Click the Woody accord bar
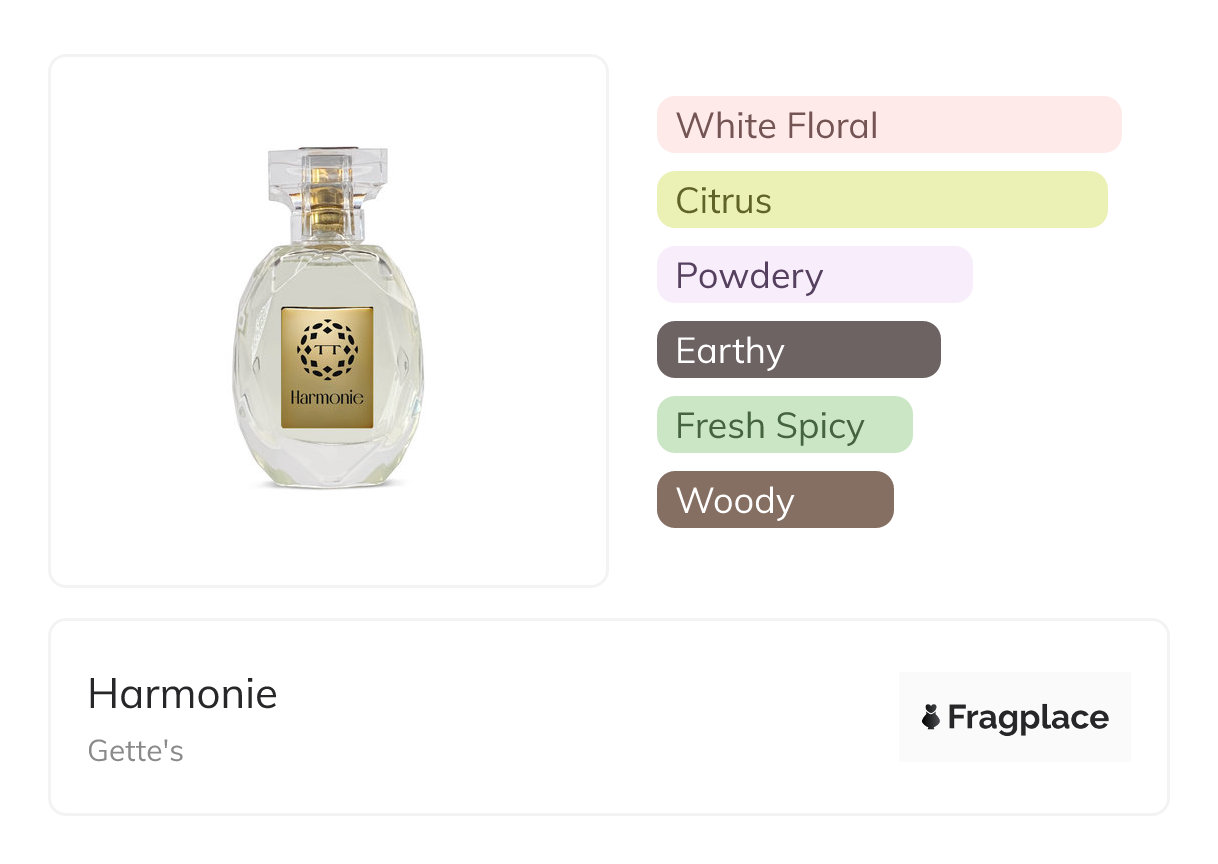Screen dimensions: 1218x864 click(774, 500)
